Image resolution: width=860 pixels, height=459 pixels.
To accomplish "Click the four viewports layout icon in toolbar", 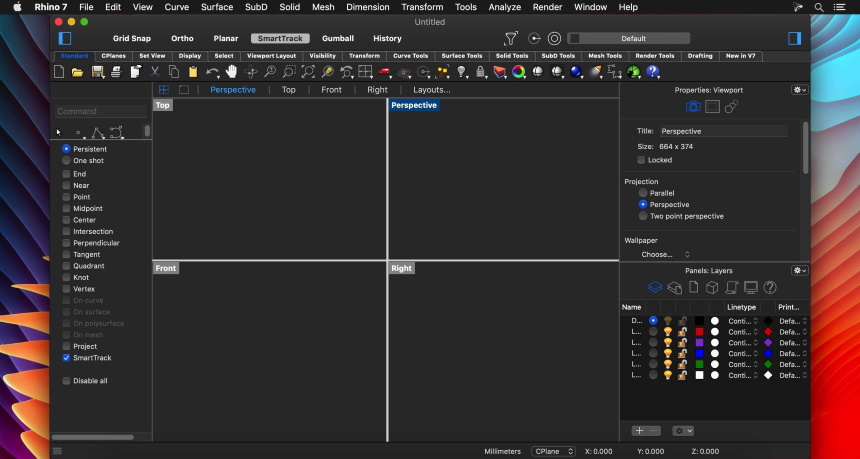I will click(365, 72).
